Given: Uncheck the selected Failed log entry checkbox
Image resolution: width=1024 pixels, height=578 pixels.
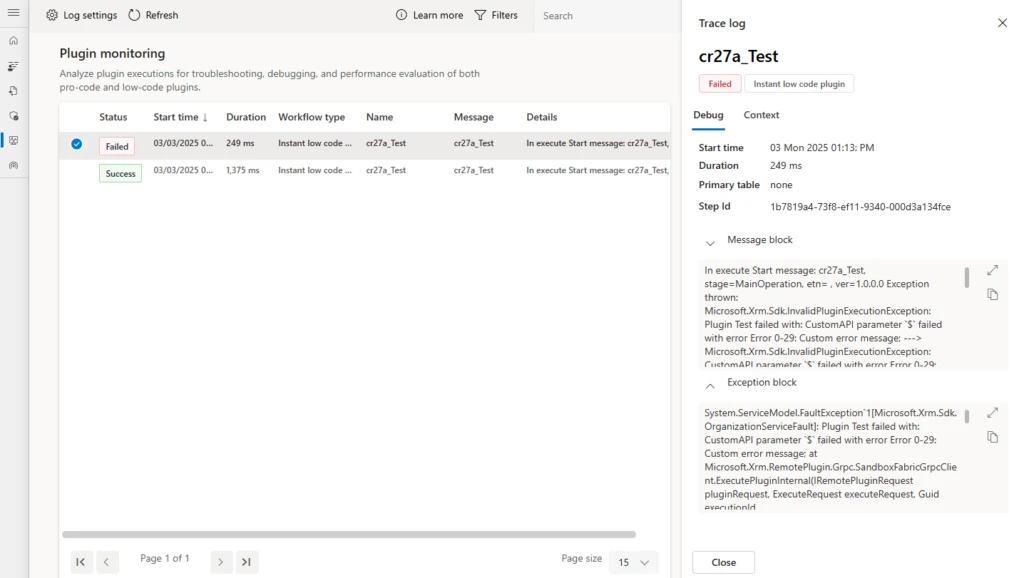Looking at the screenshot, I should pos(76,143).
